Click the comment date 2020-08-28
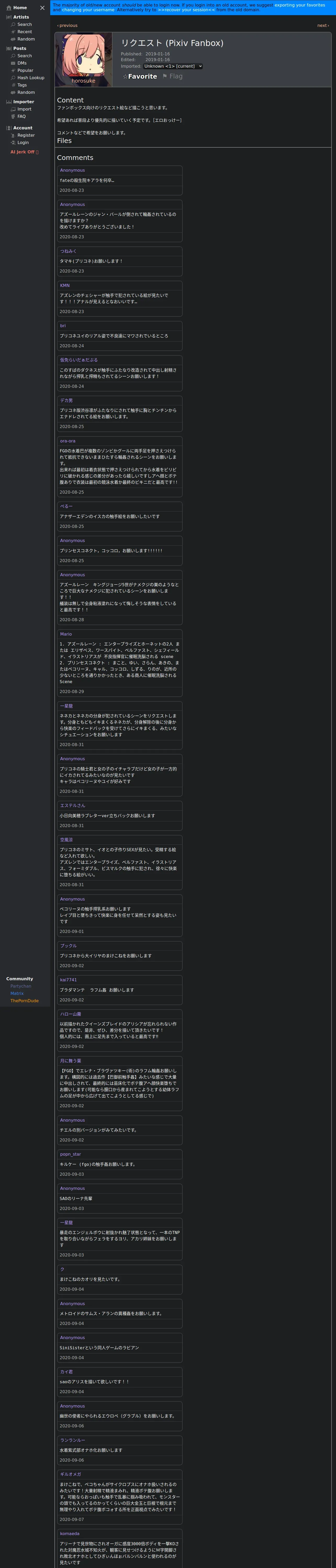The height and width of the screenshot is (1568, 336). pos(72,620)
